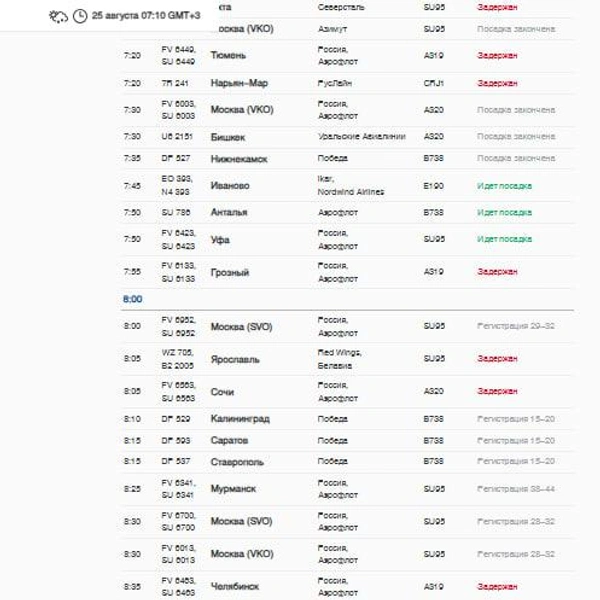
Task: Click the Задержан status for Челябинск
Action: point(497,587)
